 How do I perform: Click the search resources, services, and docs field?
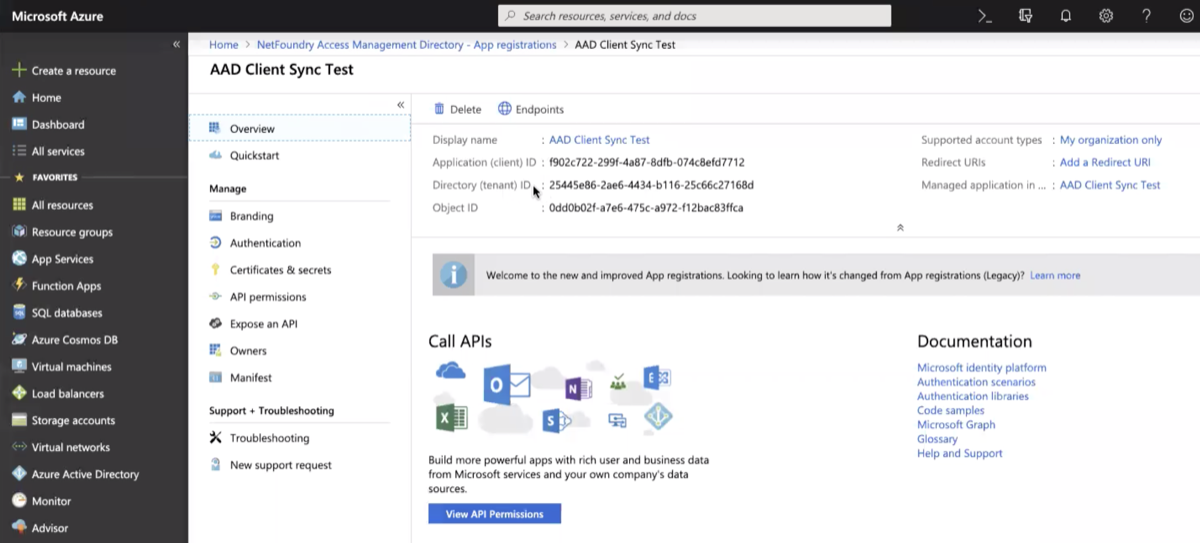point(694,16)
